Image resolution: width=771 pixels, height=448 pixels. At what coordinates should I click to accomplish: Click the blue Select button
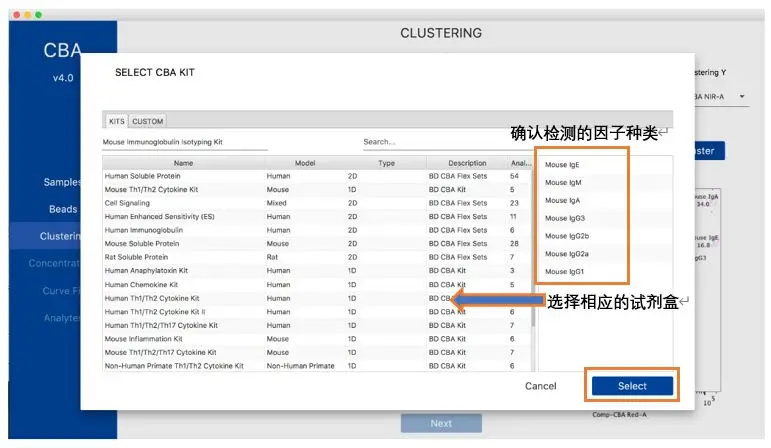click(x=632, y=386)
